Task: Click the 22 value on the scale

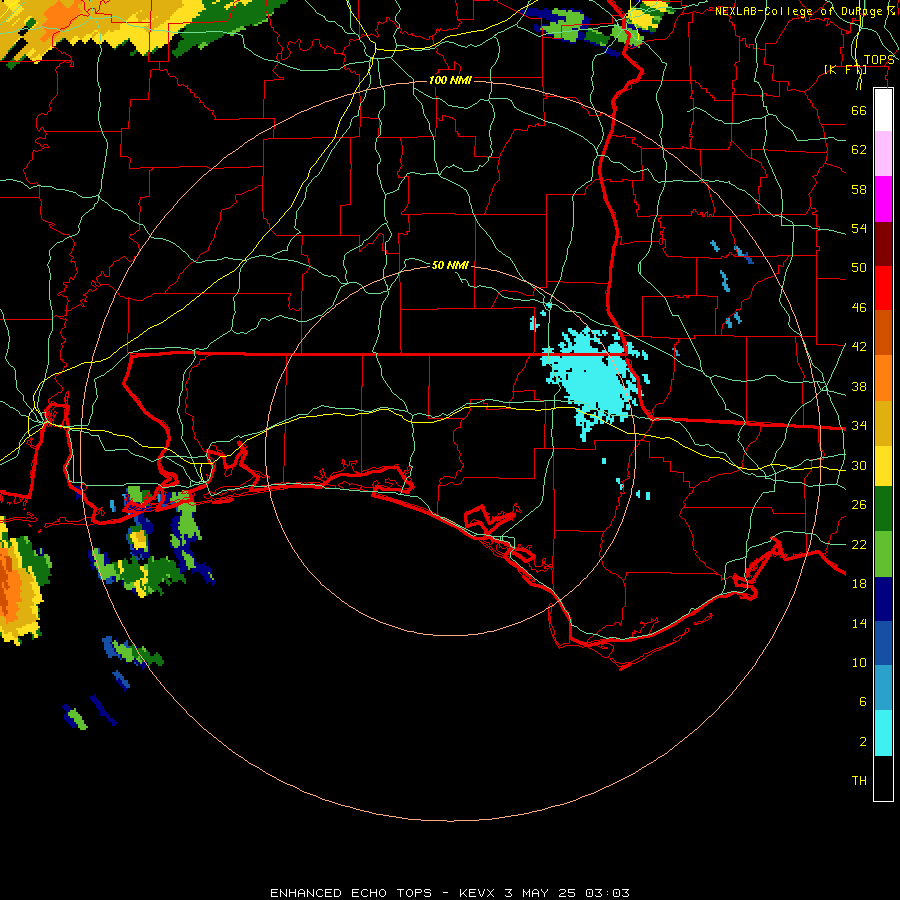Action: coord(859,544)
